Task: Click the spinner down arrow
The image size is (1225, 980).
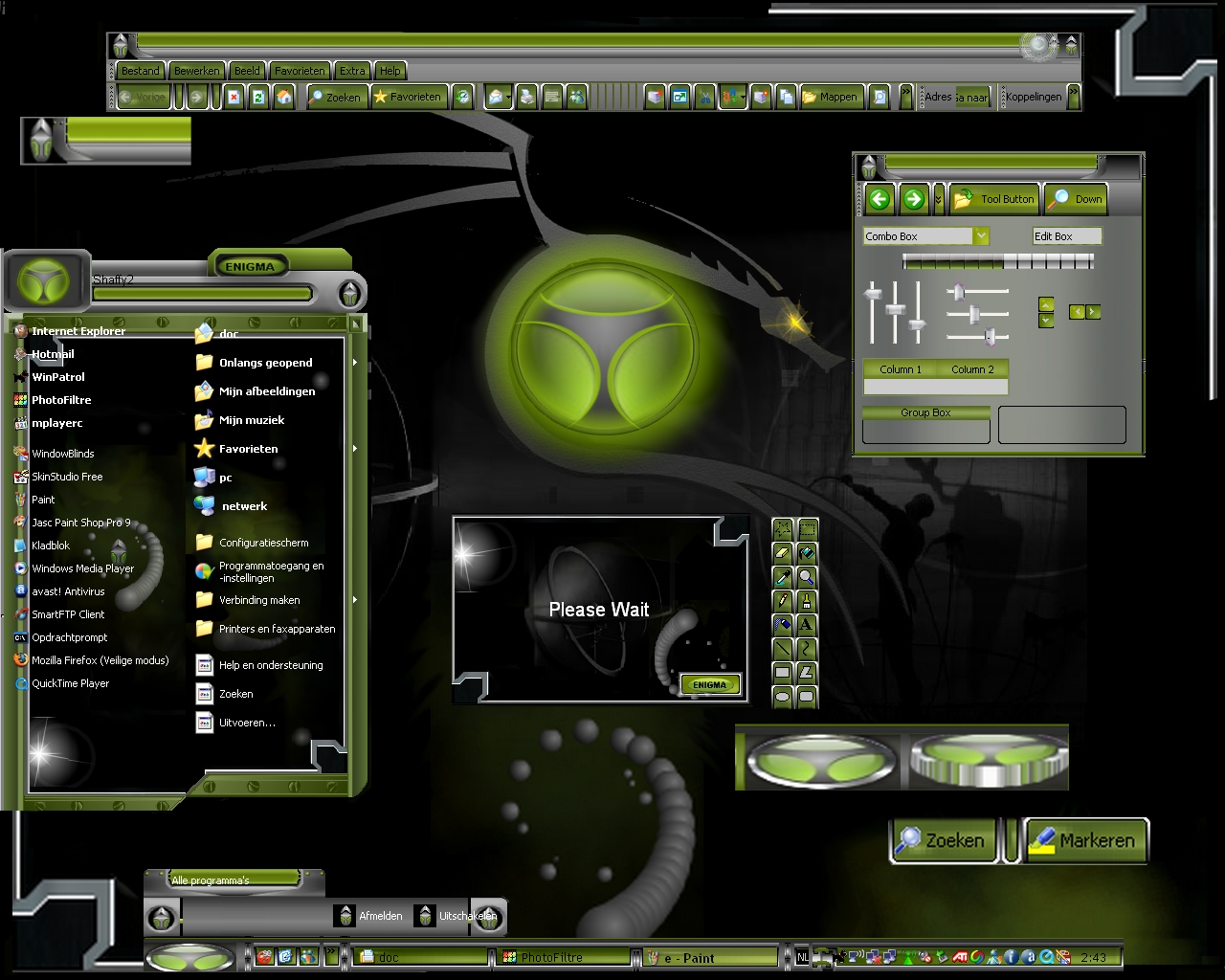Action: point(1046,321)
